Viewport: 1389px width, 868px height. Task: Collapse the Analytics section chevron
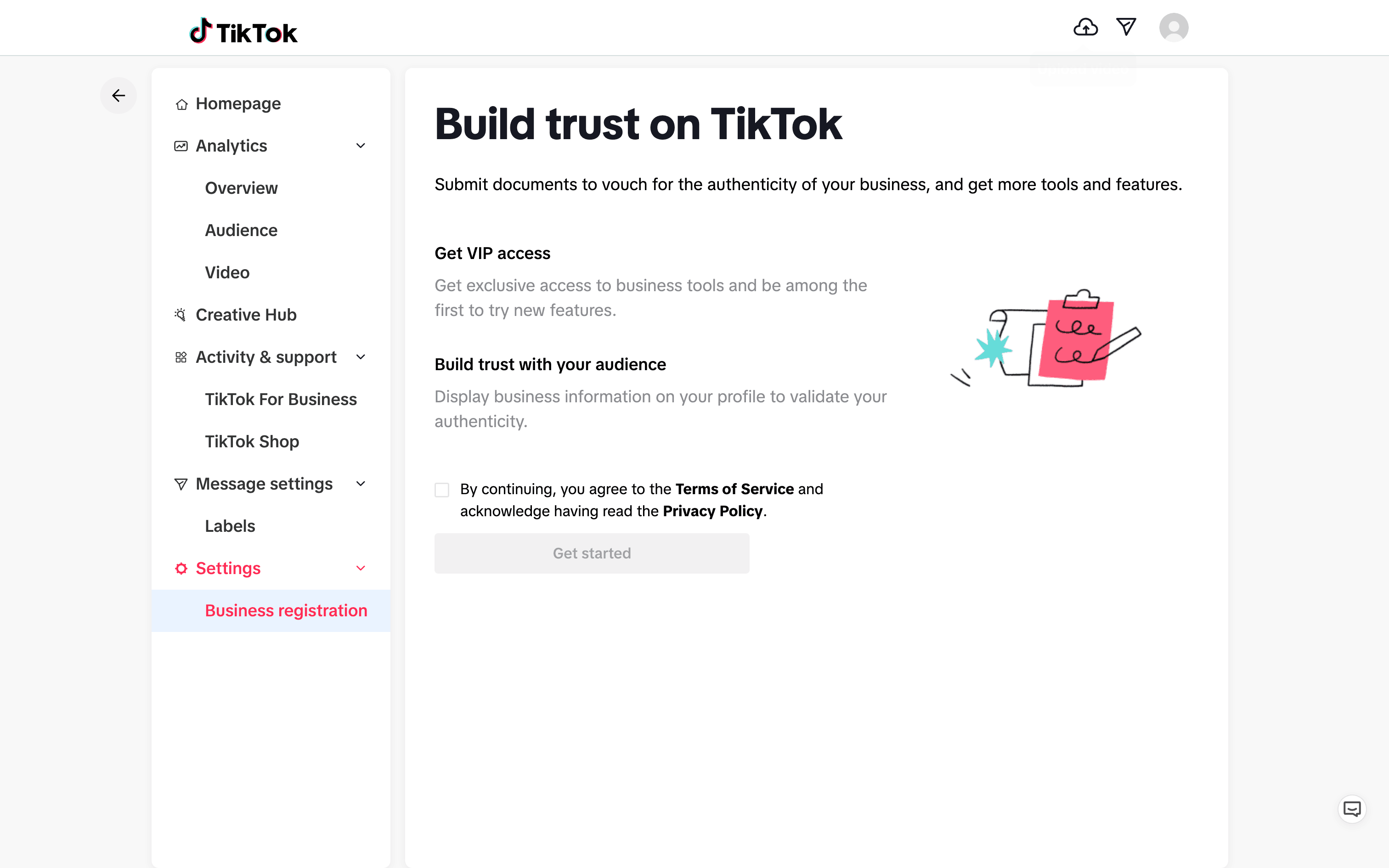click(x=361, y=146)
